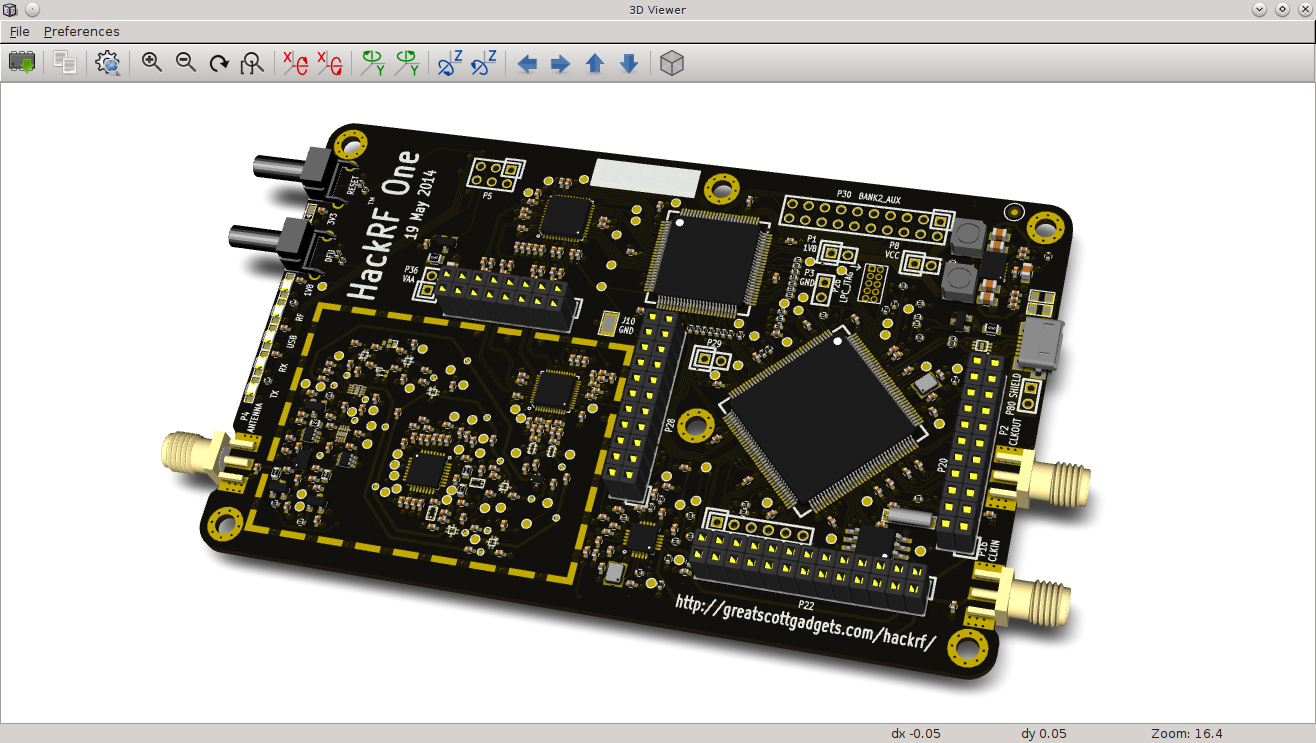Copy 3D image to clipboard
1316x743 pixels.
coord(64,63)
